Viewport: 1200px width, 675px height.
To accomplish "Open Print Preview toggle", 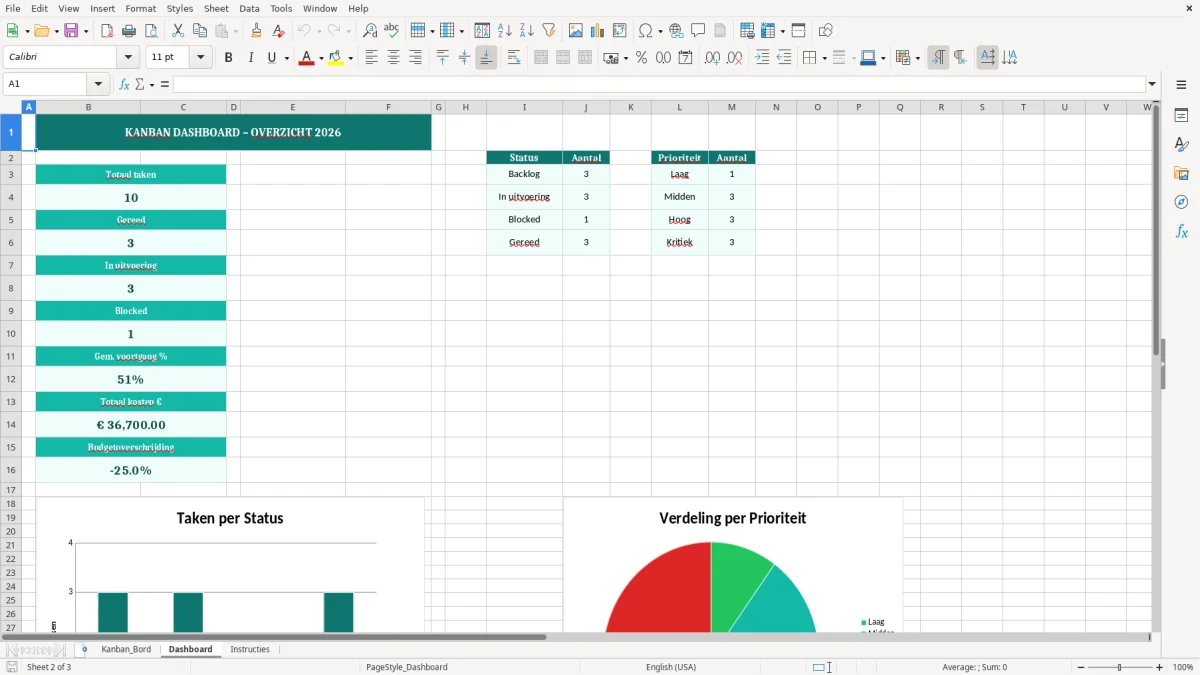I will point(151,31).
